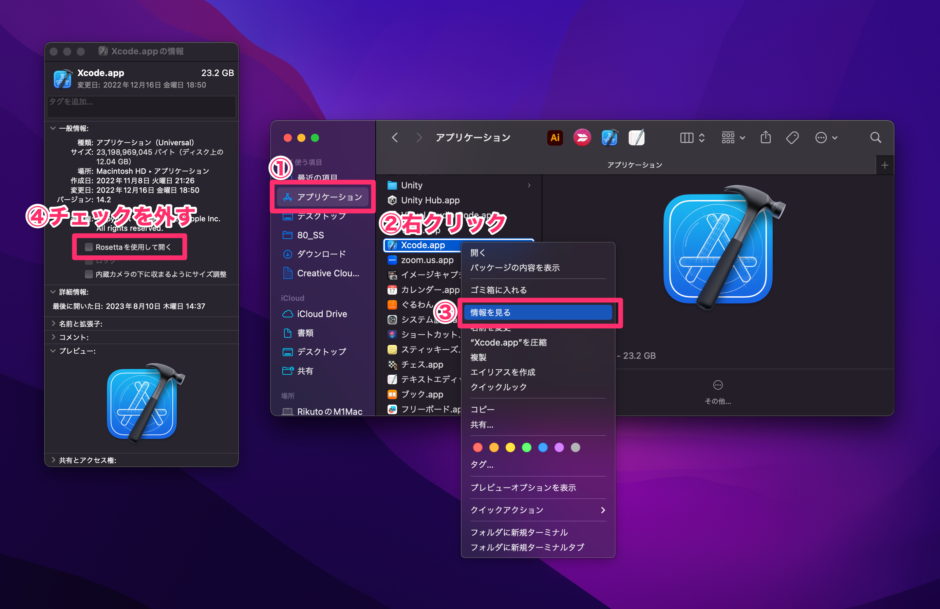Uncheck the Rosettaを使用して開く checkbox
The height and width of the screenshot is (609, 940).
point(88,247)
